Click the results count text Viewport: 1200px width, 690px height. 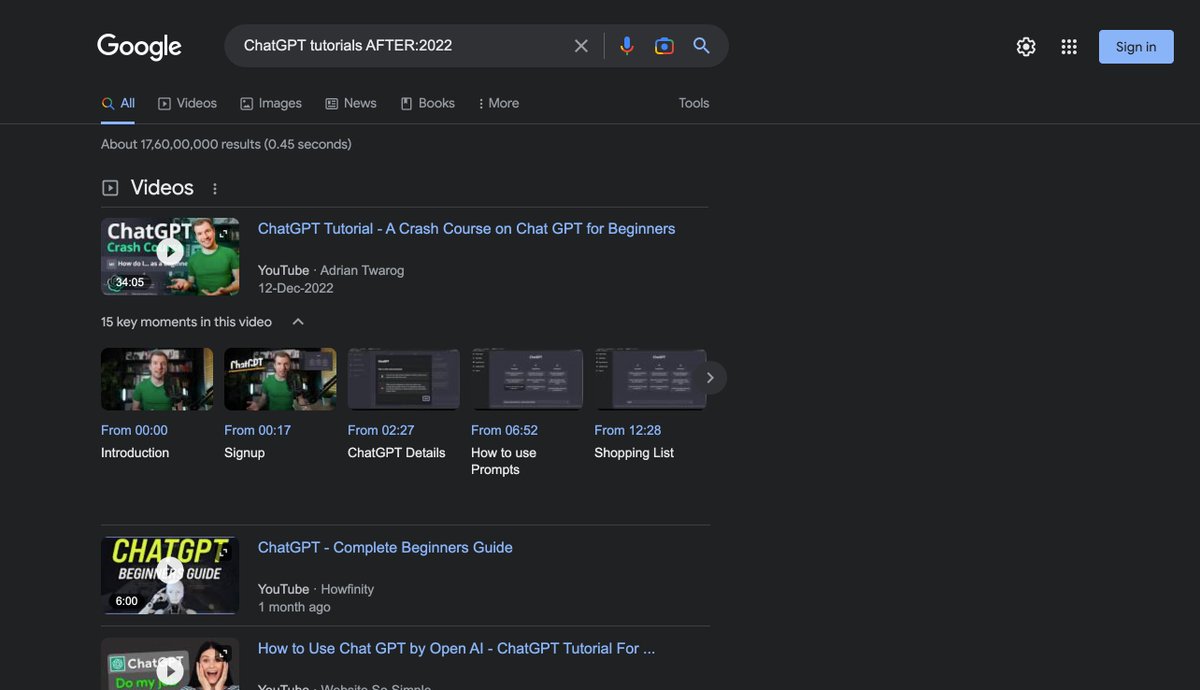coord(226,144)
